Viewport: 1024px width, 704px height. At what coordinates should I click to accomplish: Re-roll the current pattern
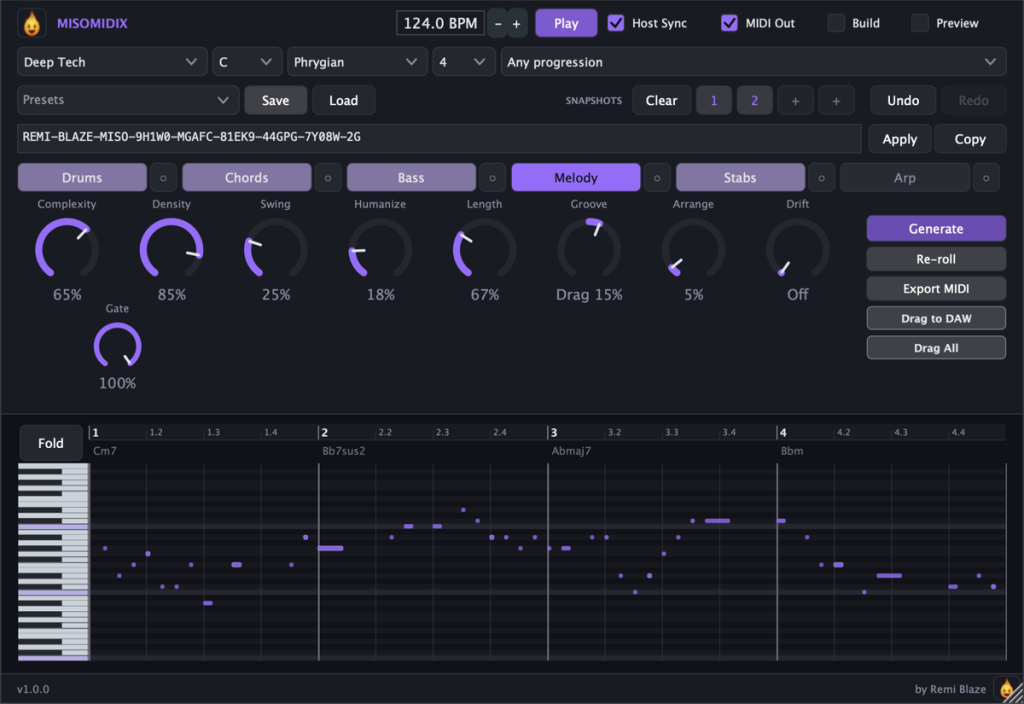click(x=936, y=259)
